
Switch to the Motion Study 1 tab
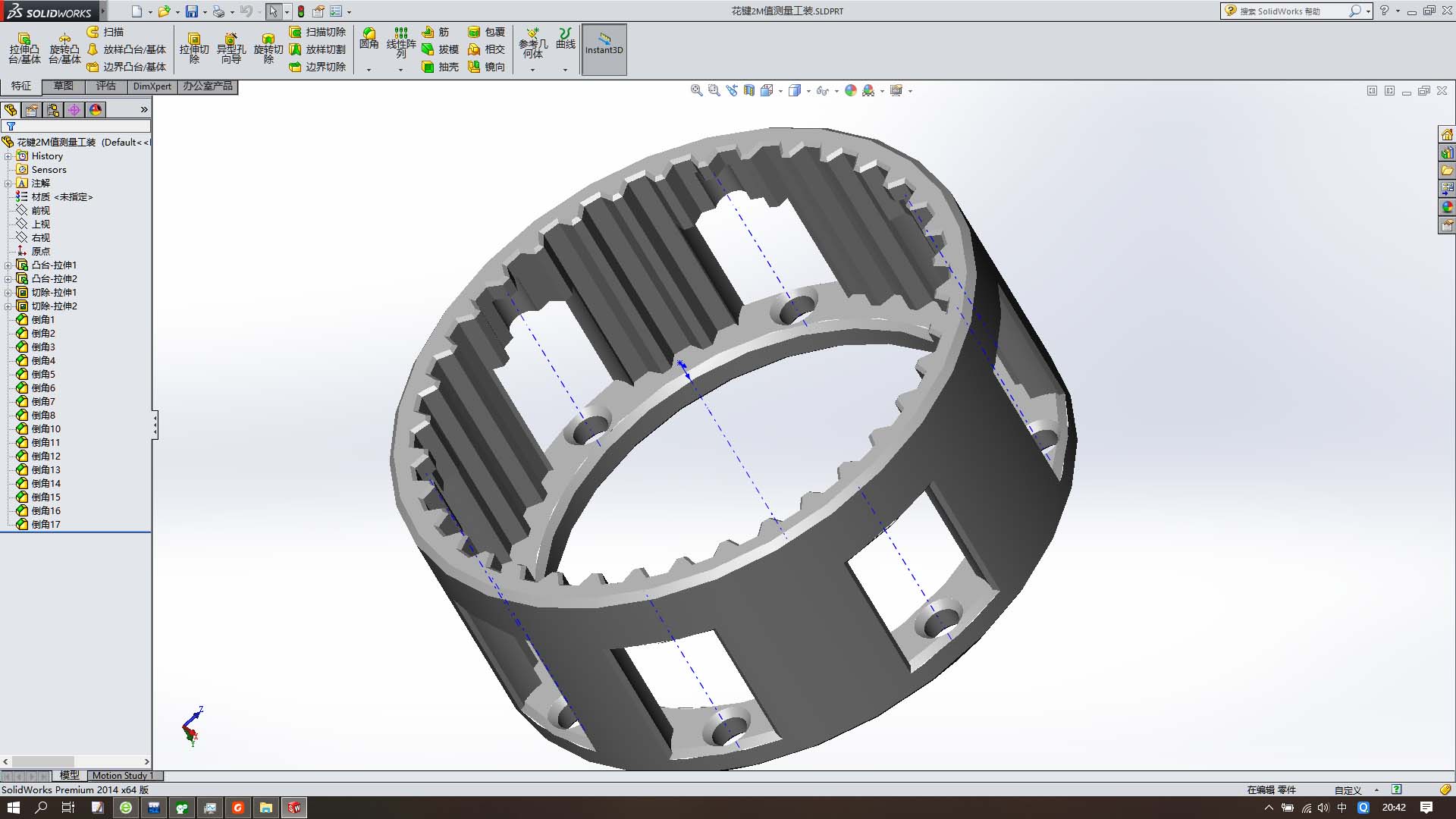click(x=124, y=776)
